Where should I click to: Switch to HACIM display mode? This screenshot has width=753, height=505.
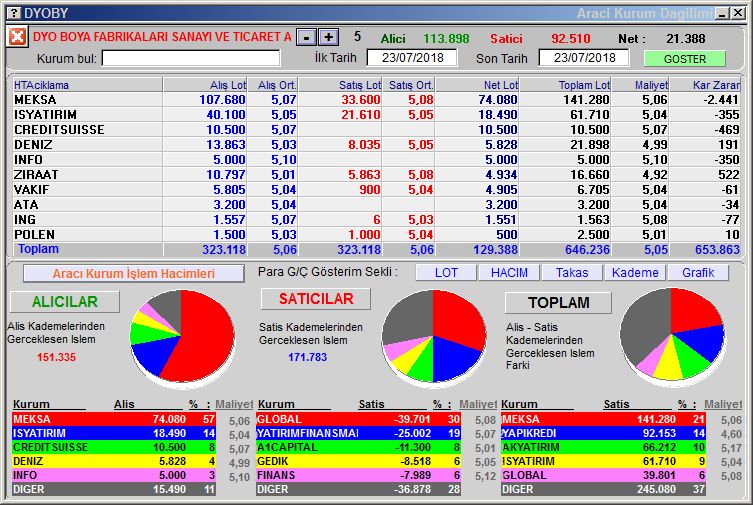click(509, 273)
